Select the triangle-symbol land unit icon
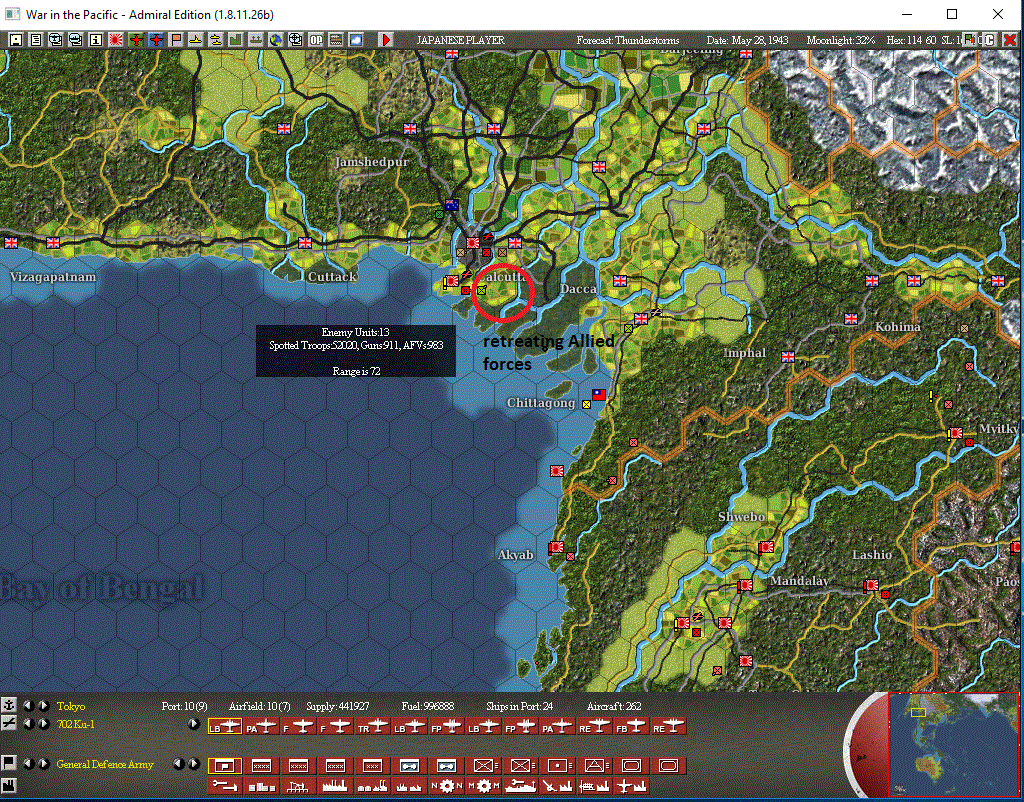Screen dimensions: 1024x802 pos(593,765)
